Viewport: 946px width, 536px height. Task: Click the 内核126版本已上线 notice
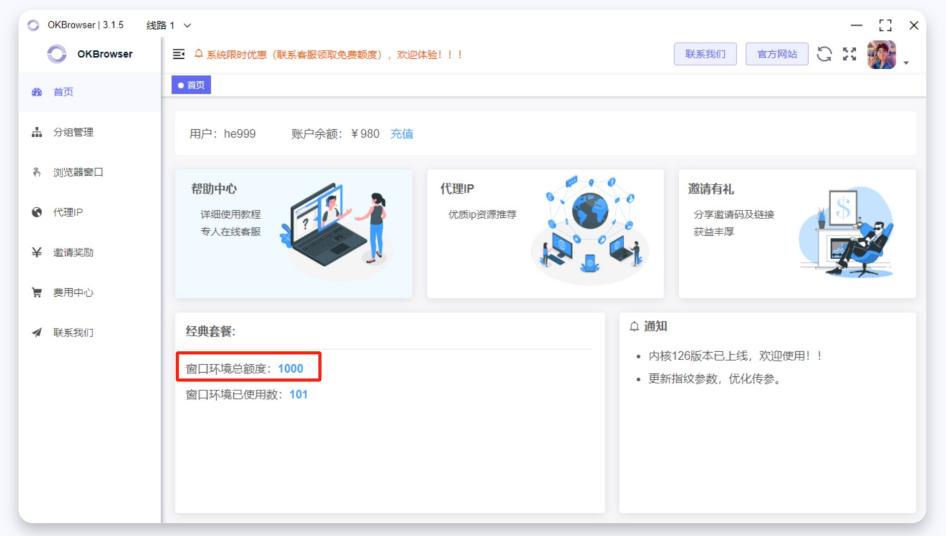tap(735, 356)
